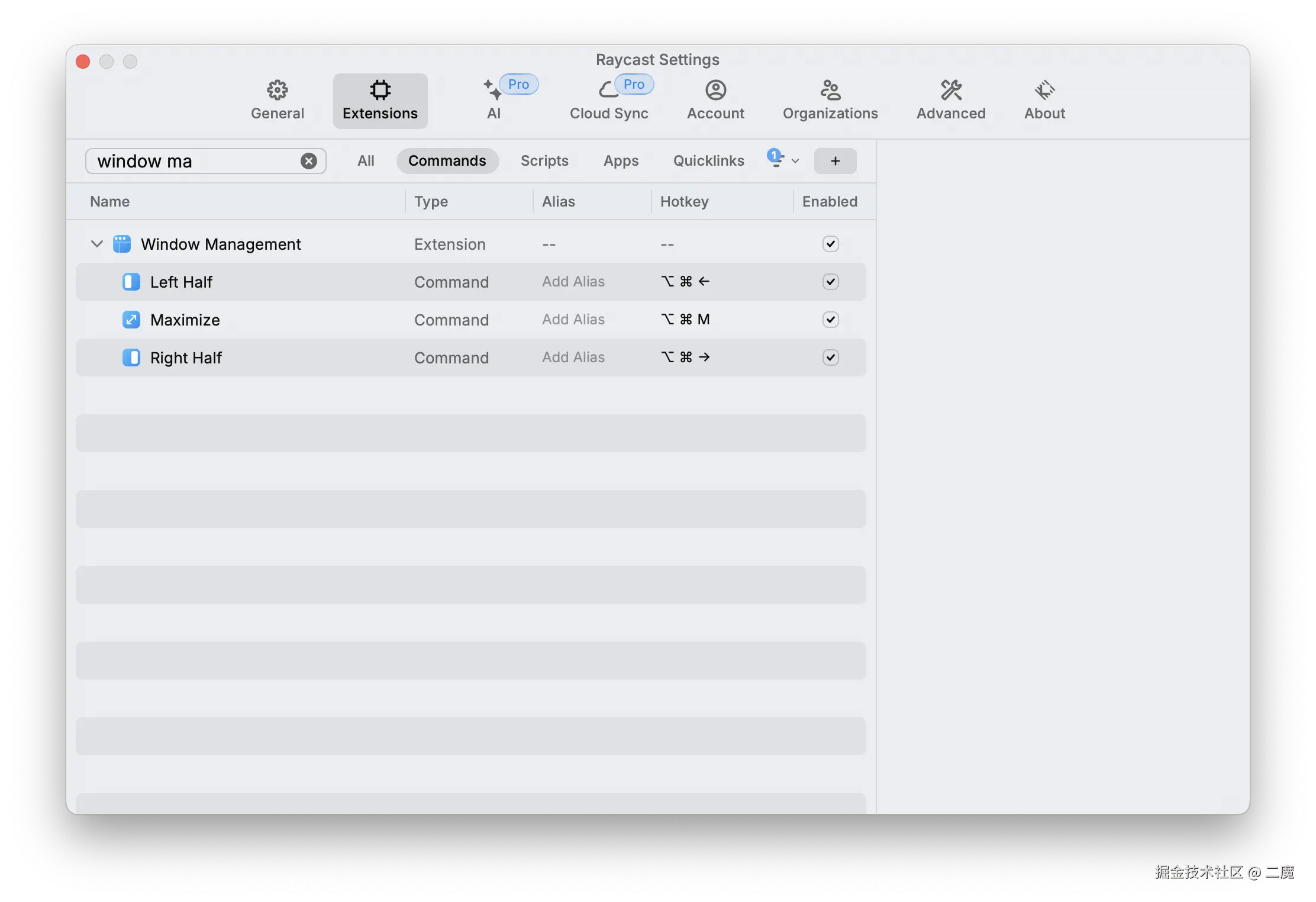Uncheck the Maximize command enabled box
This screenshot has width=1316, height=902.
click(830, 320)
